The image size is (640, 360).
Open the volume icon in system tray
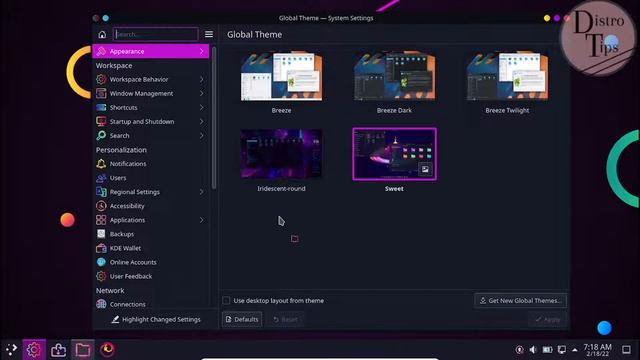click(533, 349)
